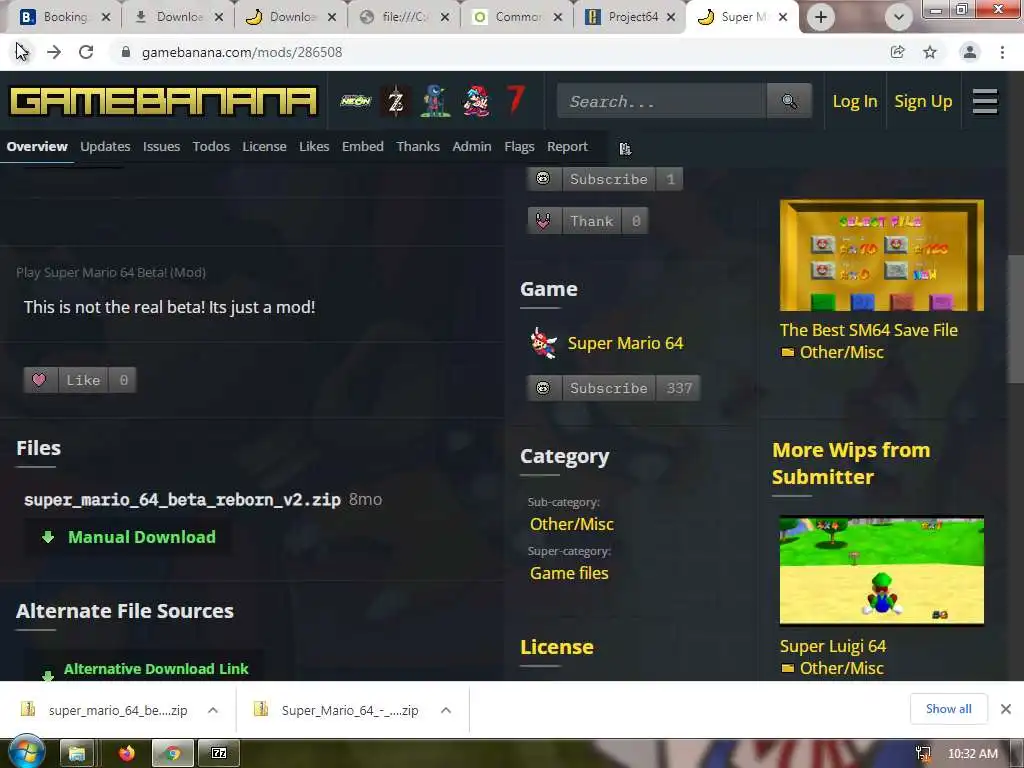Click the Subscribe button with count 1
This screenshot has width=1024, height=768.
tap(605, 179)
